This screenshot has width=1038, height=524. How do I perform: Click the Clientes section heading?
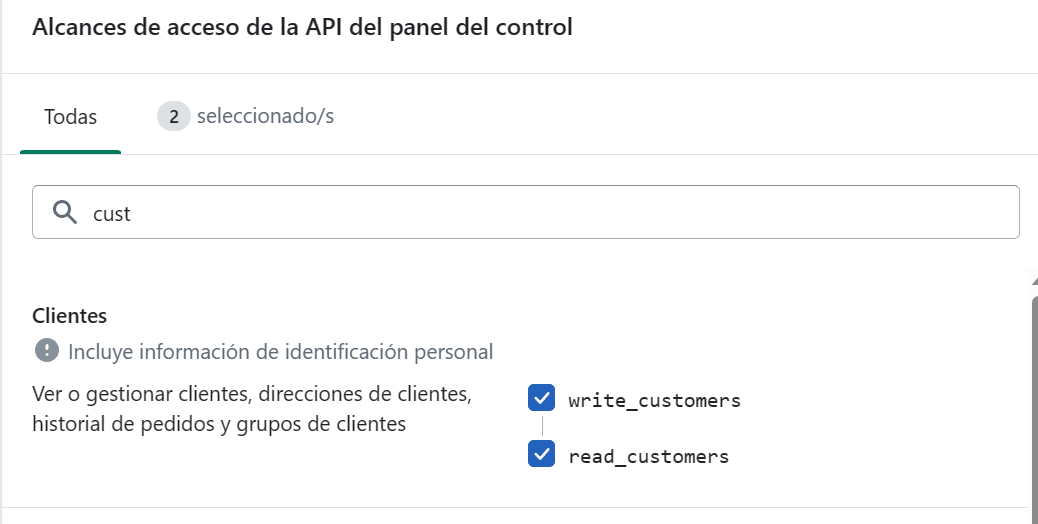(x=70, y=316)
